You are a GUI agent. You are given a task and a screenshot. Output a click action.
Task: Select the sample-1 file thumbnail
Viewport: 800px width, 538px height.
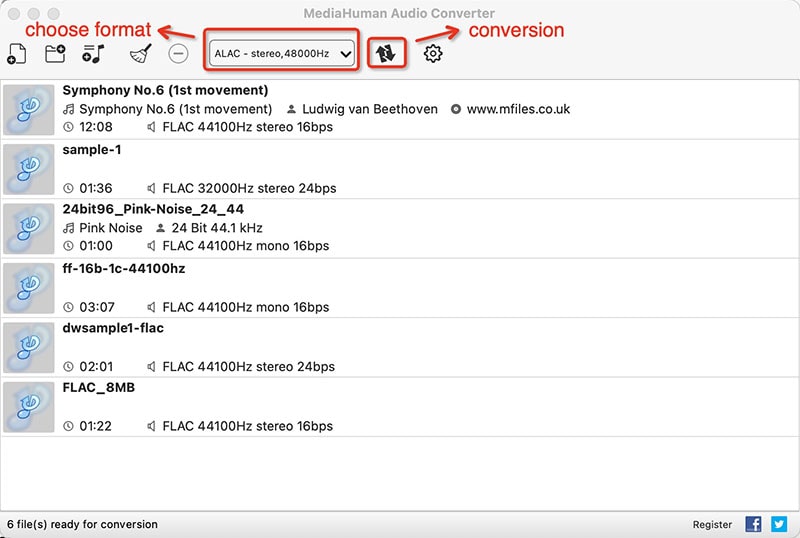pyautogui.click(x=29, y=169)
